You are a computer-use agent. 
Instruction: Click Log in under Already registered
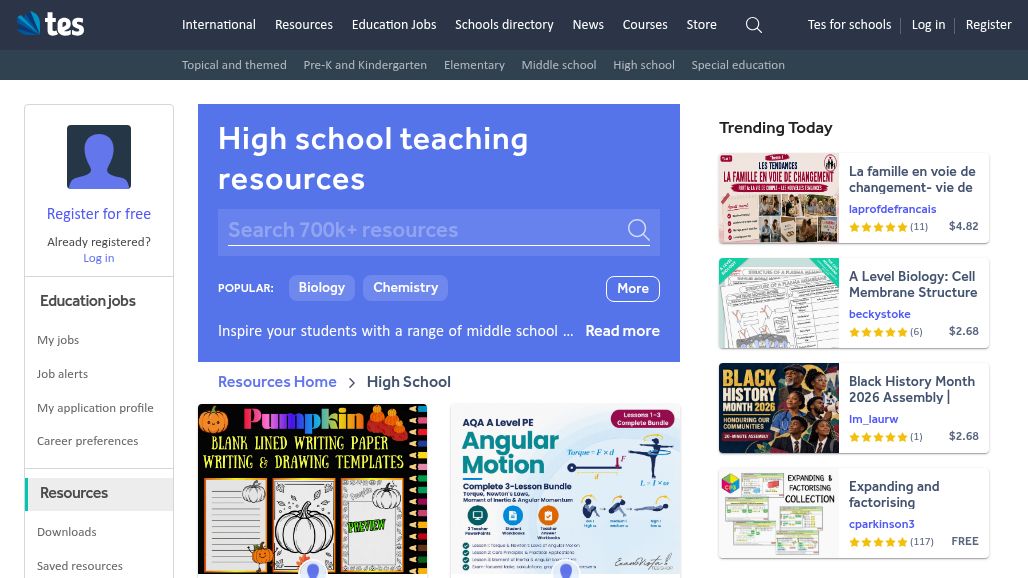pyautogui.click(x=99, y=258)
